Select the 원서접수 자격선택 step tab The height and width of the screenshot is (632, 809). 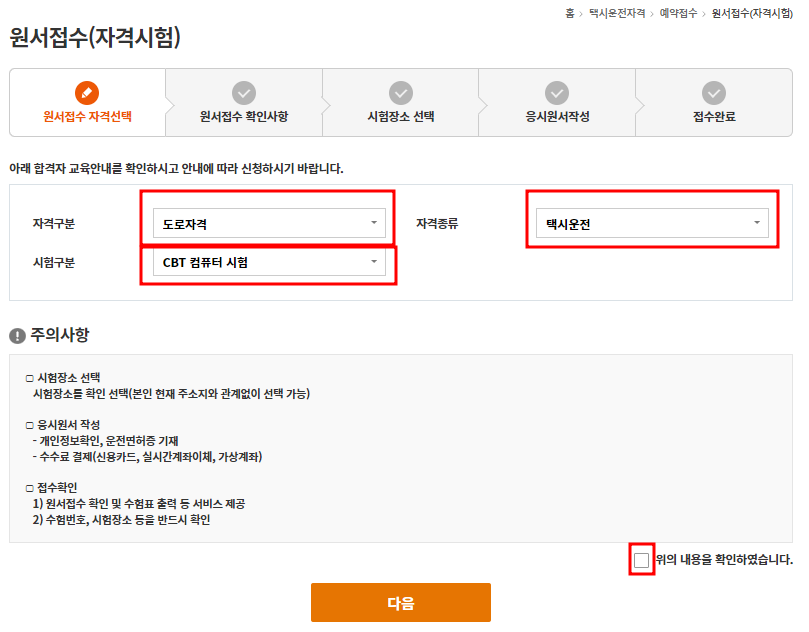pos(87,103)
